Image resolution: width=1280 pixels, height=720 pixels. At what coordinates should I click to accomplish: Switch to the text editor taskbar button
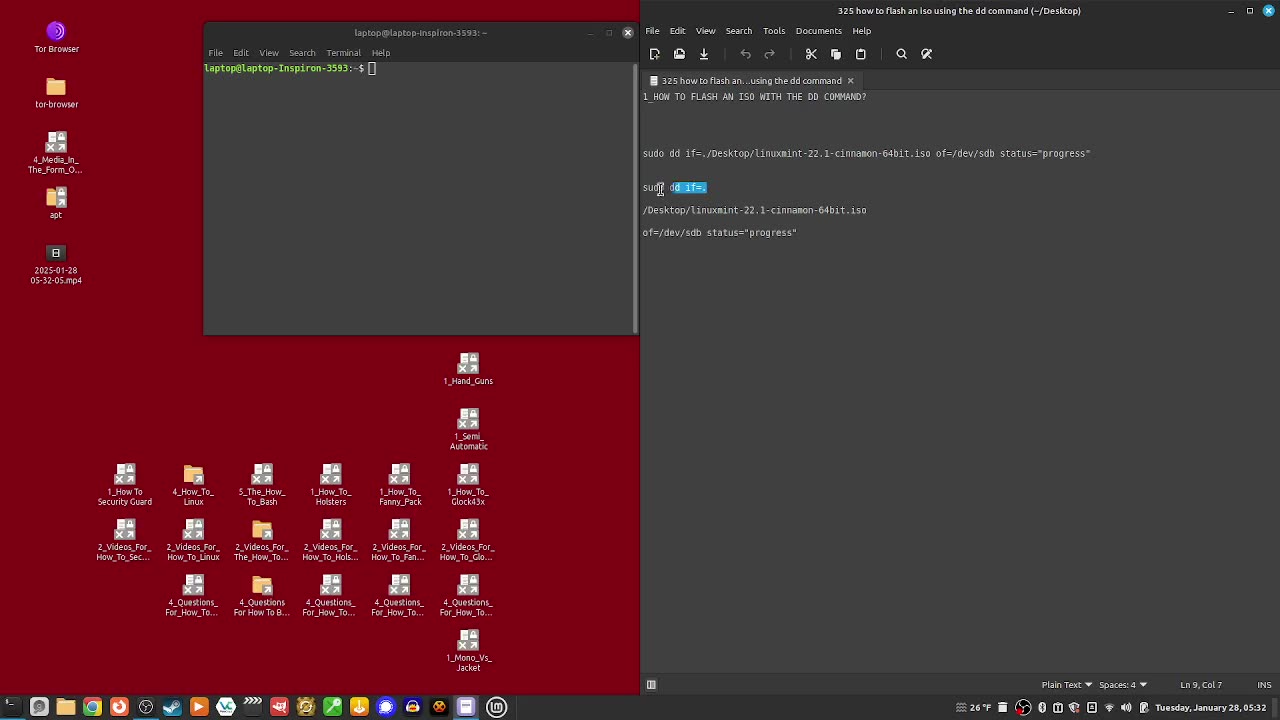466,707
